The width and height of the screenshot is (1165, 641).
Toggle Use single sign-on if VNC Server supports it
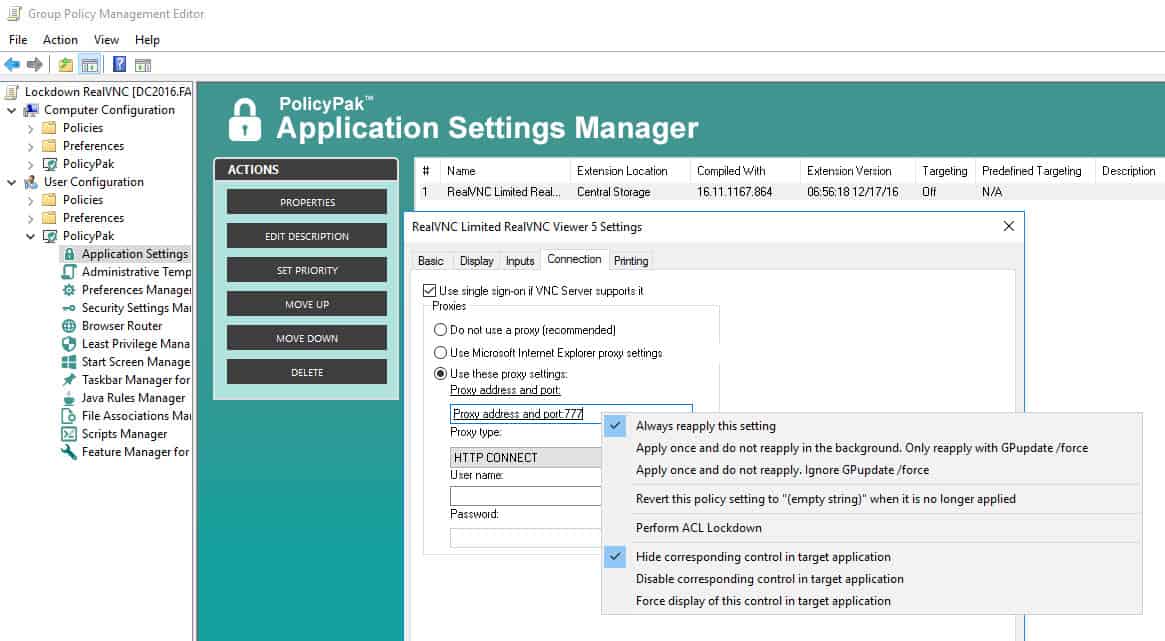coord(429,290)
